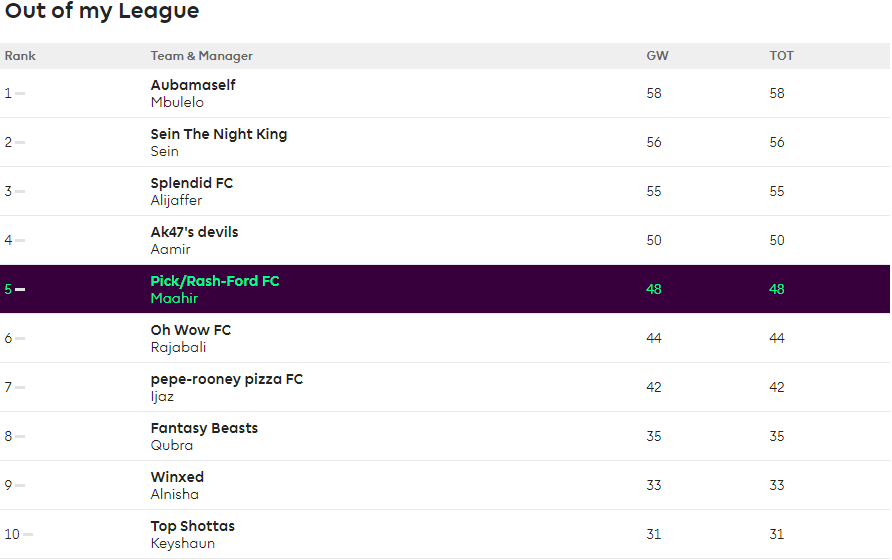Click rank movement indicator beside rank 1
The image size is (892, 560).
pos(20,93)
